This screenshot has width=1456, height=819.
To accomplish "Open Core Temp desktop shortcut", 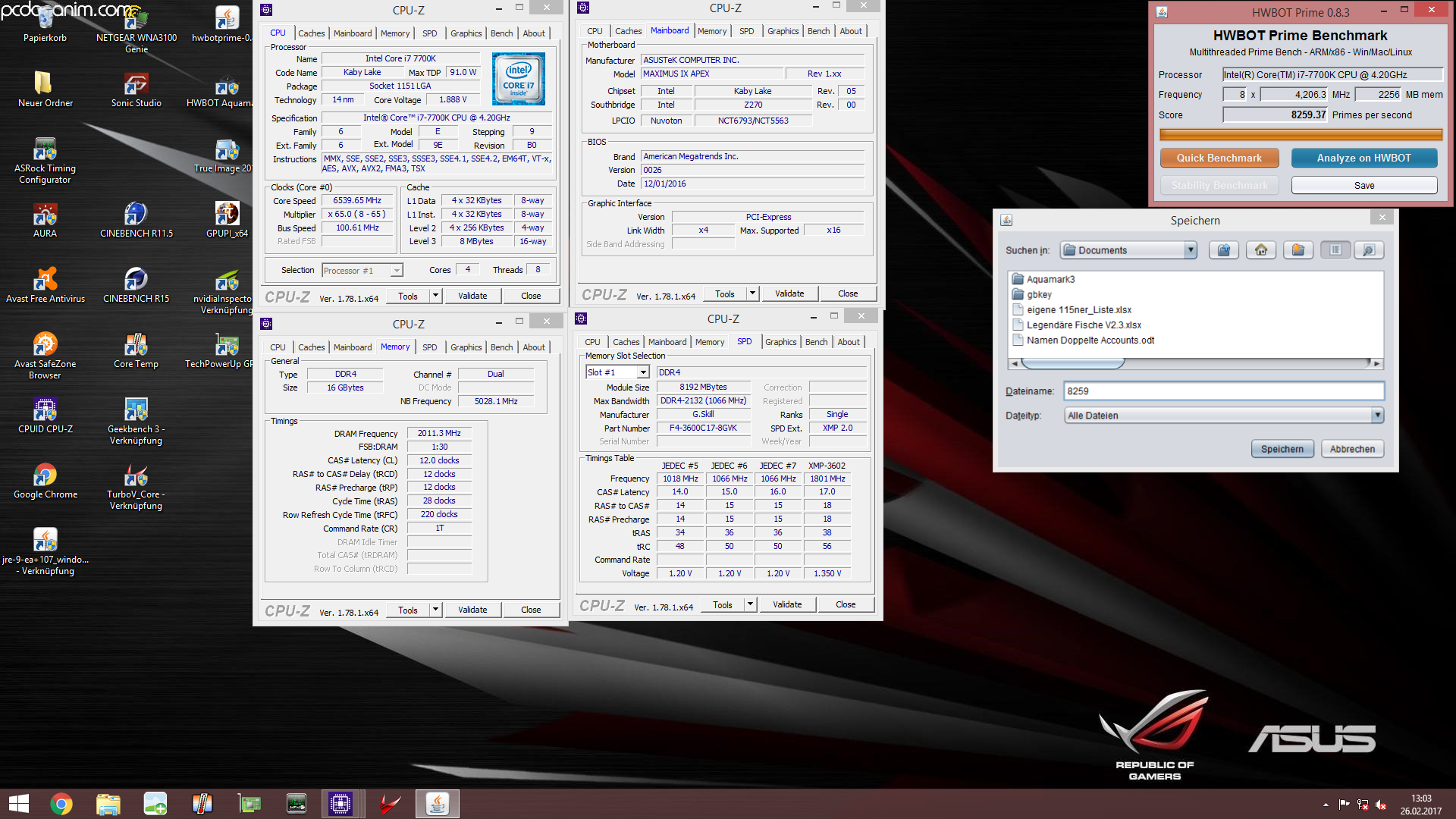I will coord(136,349).
